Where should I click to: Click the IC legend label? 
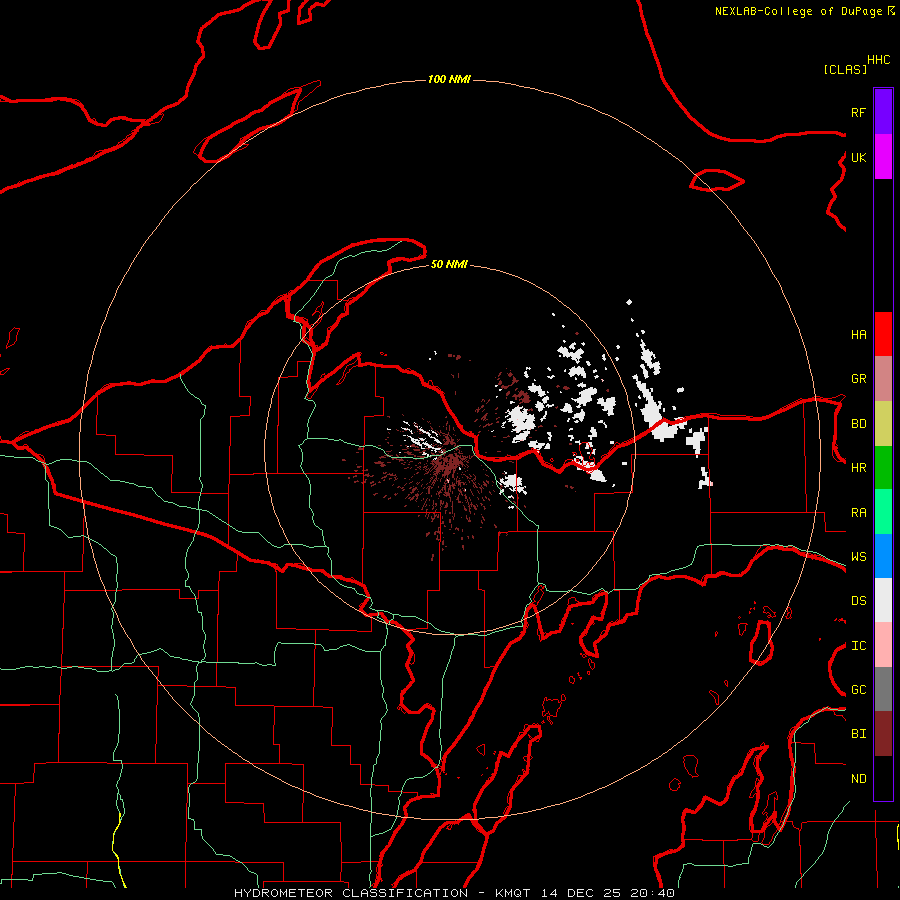point(858,646)
